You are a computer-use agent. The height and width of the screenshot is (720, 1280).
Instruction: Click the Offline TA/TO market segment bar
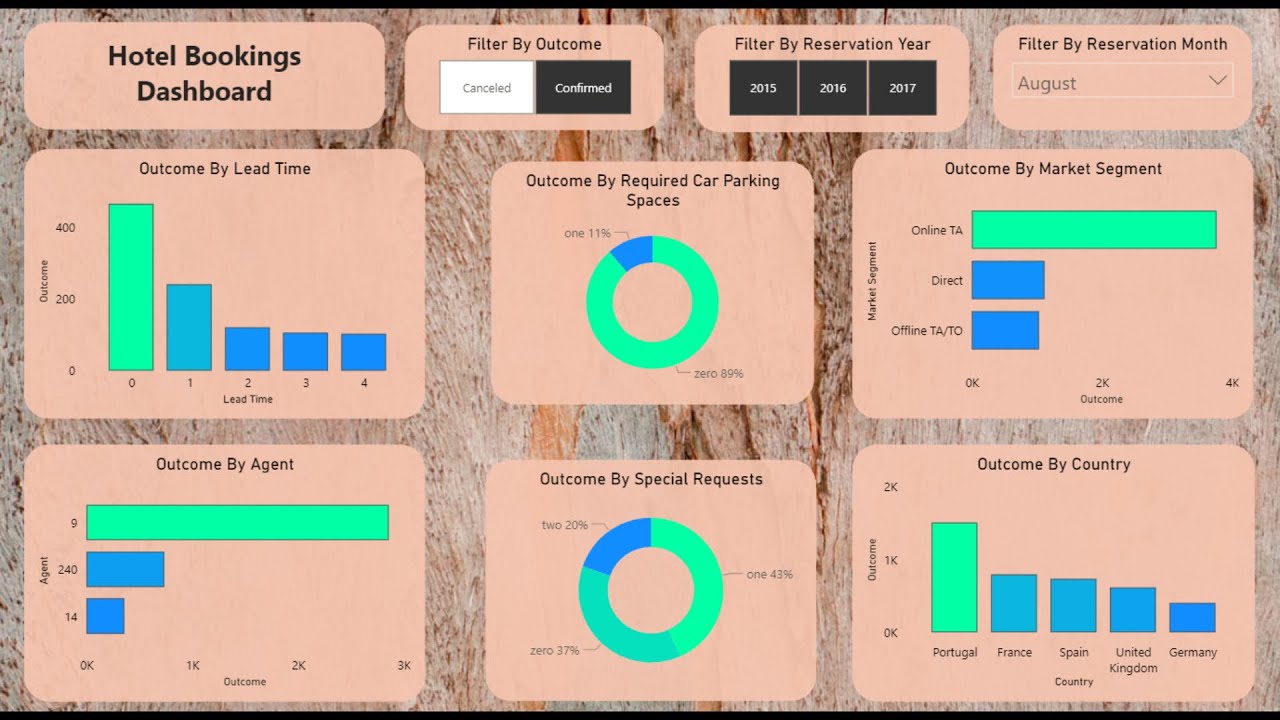(1005, 330)
